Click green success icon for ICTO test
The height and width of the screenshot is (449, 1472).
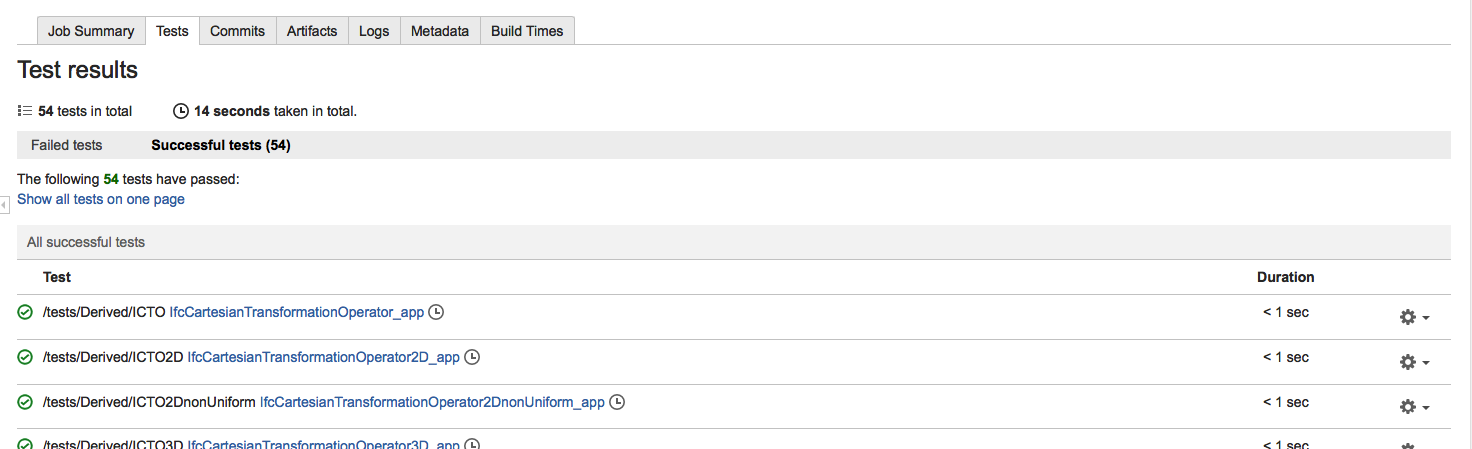coord(26,312)
